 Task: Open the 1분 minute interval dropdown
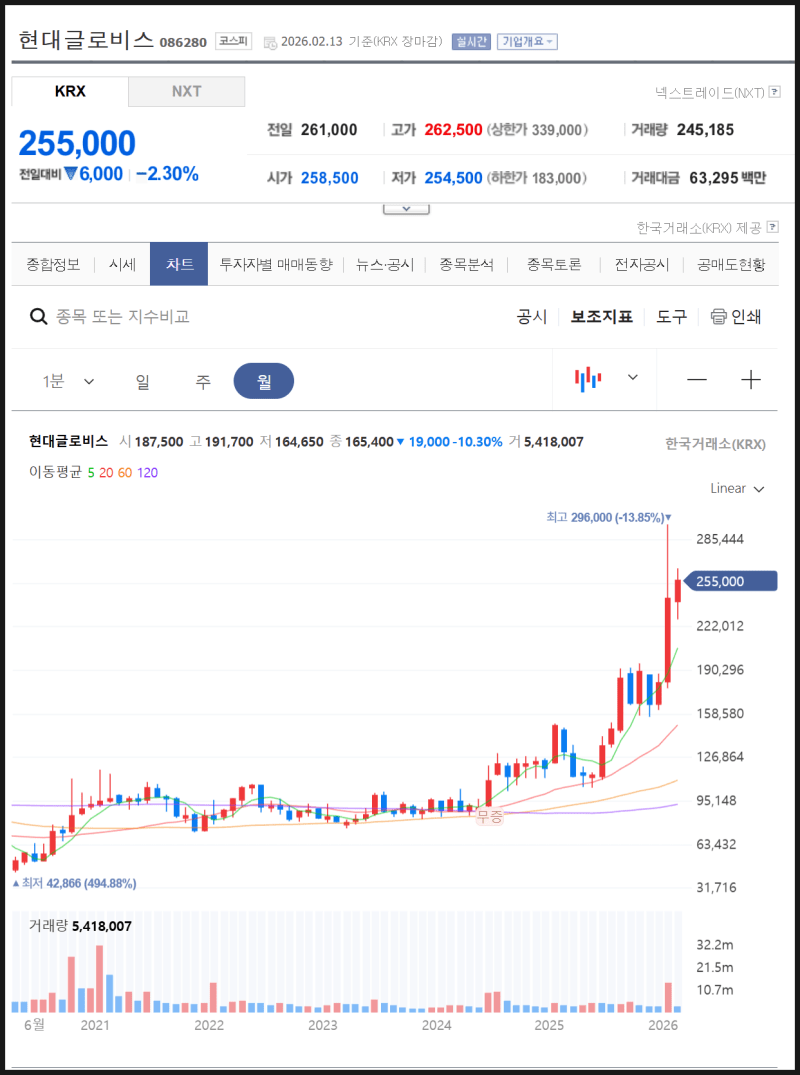click(68, 381)
